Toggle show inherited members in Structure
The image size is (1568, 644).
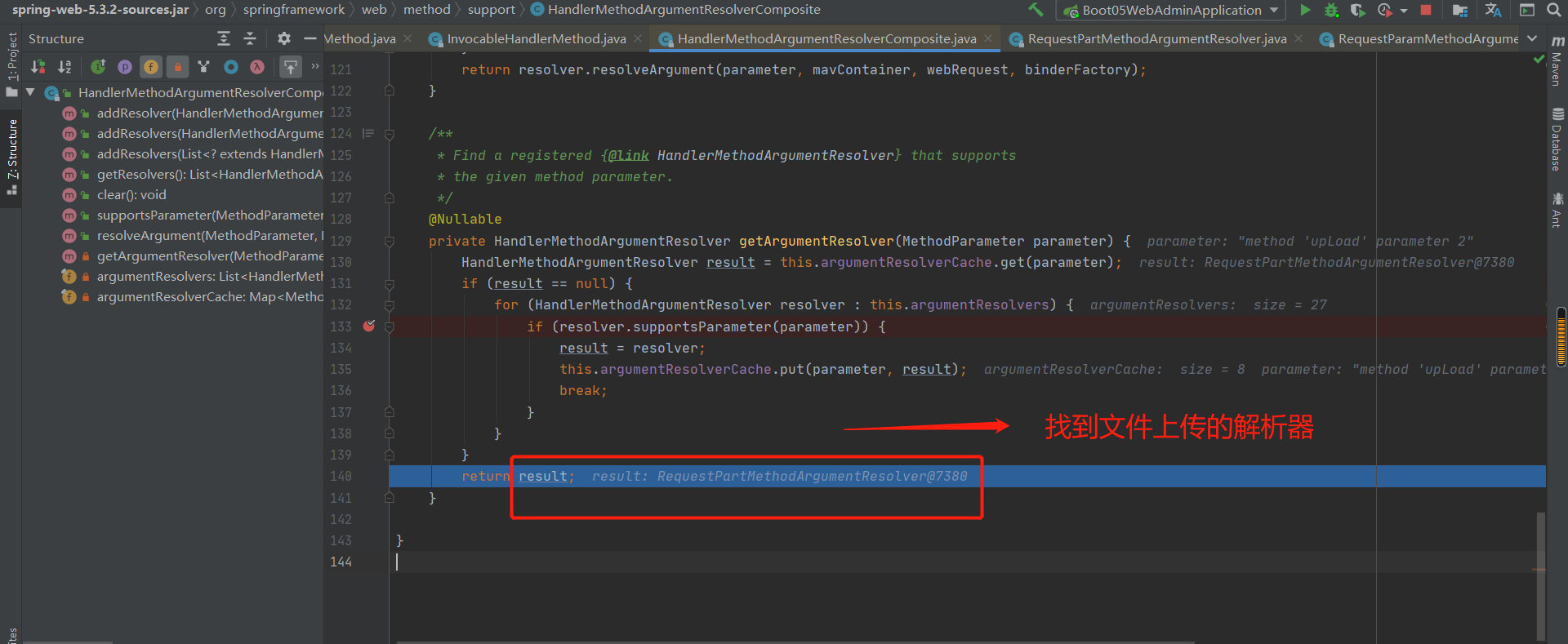[98, 67]
